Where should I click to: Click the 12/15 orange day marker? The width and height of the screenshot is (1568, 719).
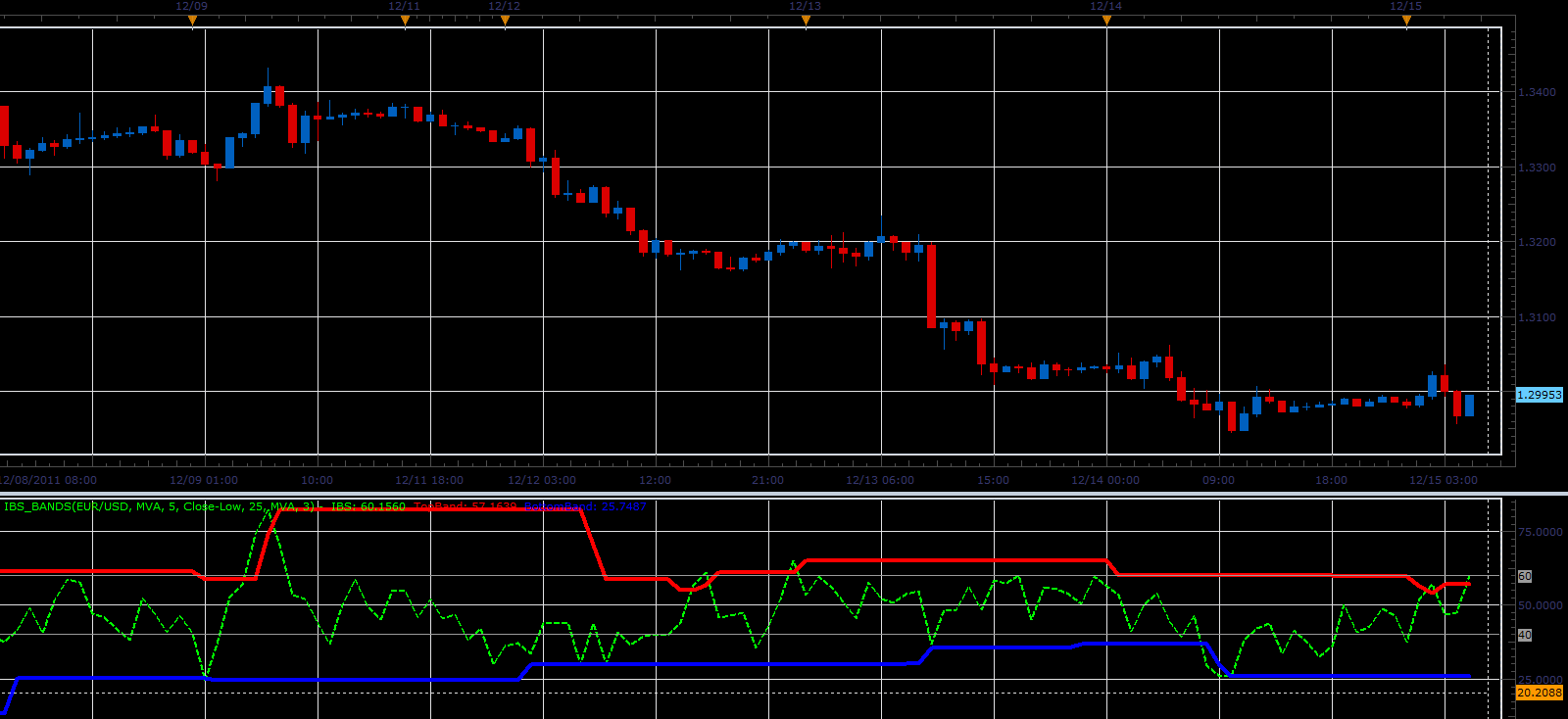(1406, 20)
